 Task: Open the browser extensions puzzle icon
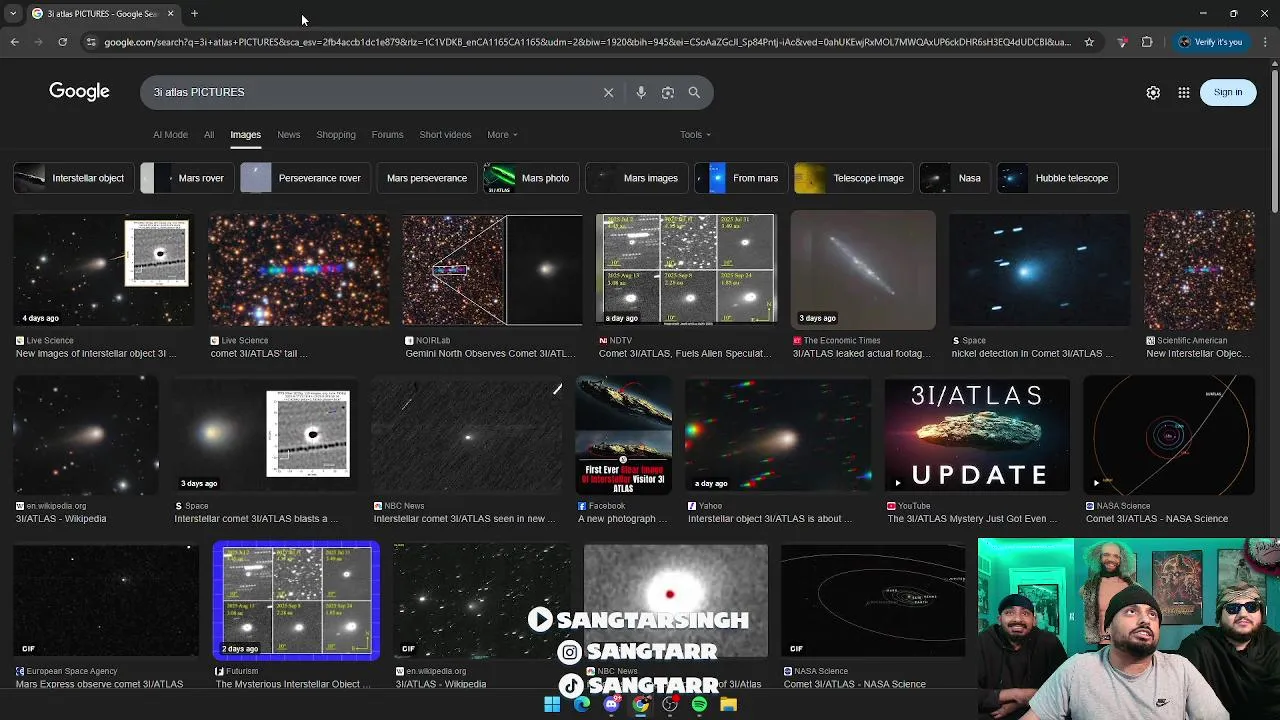(x=1147, y=42)
